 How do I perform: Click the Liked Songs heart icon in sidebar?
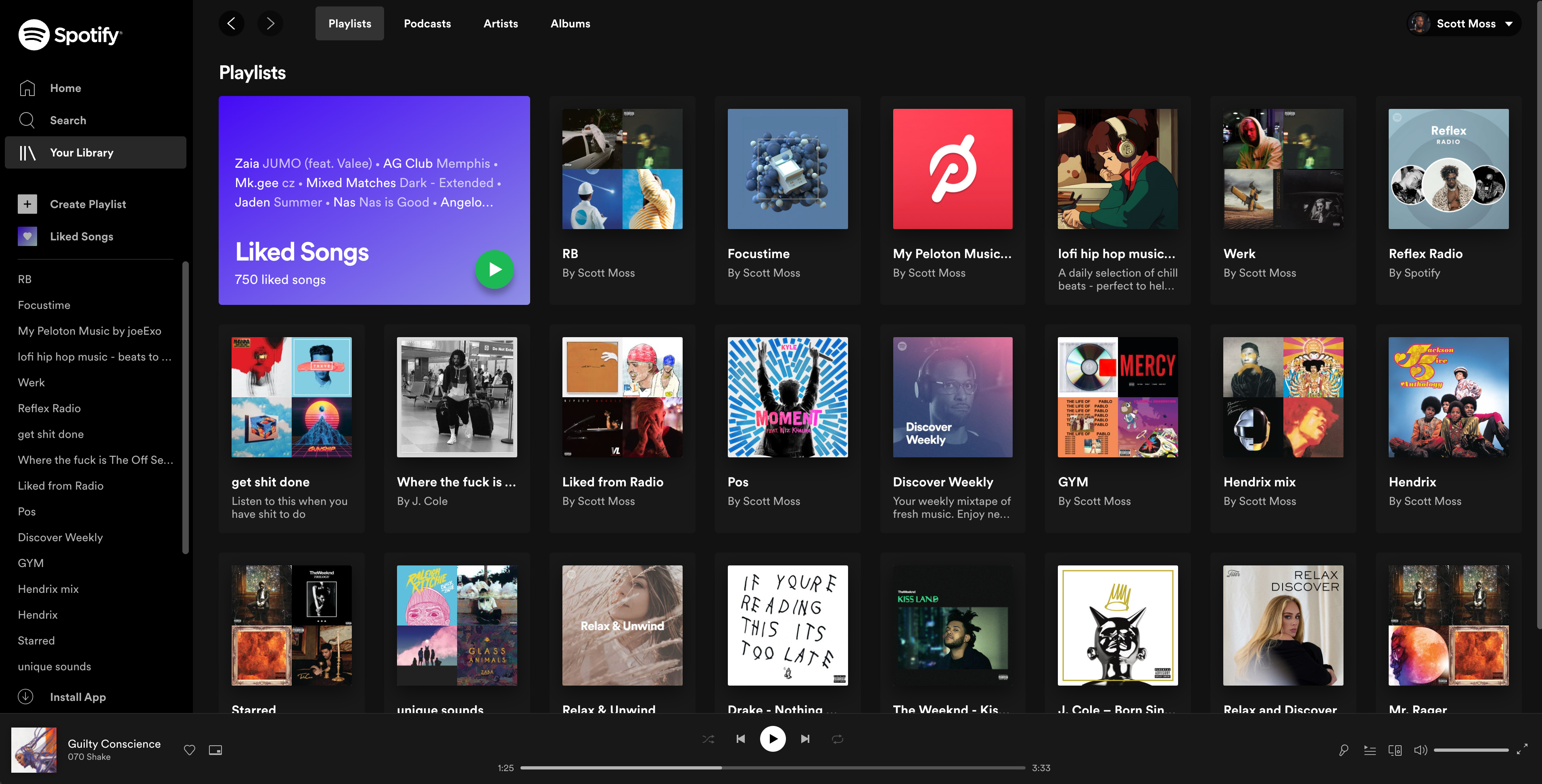pos(27,236)
